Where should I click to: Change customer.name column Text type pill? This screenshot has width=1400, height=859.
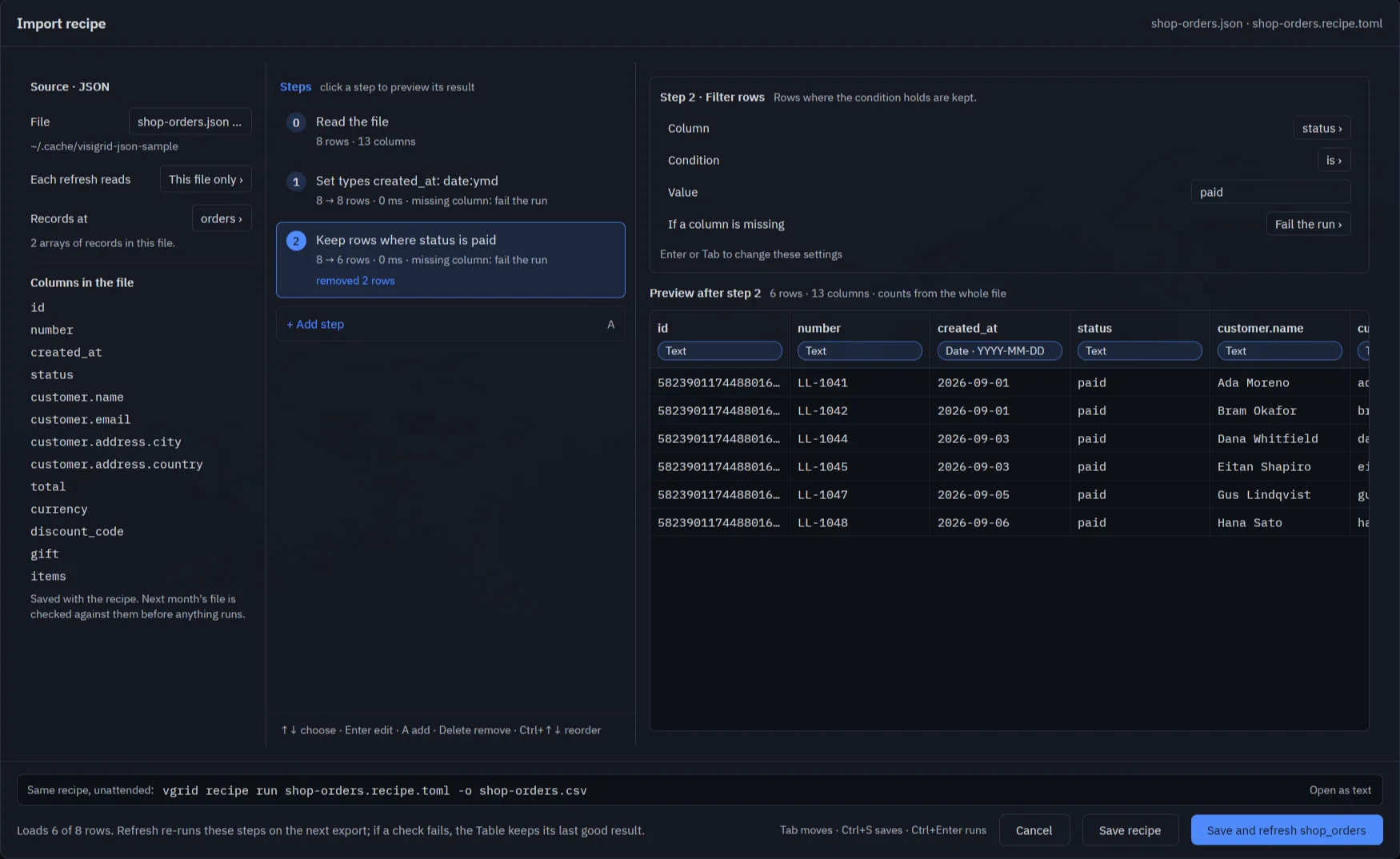pos(1279,351)
